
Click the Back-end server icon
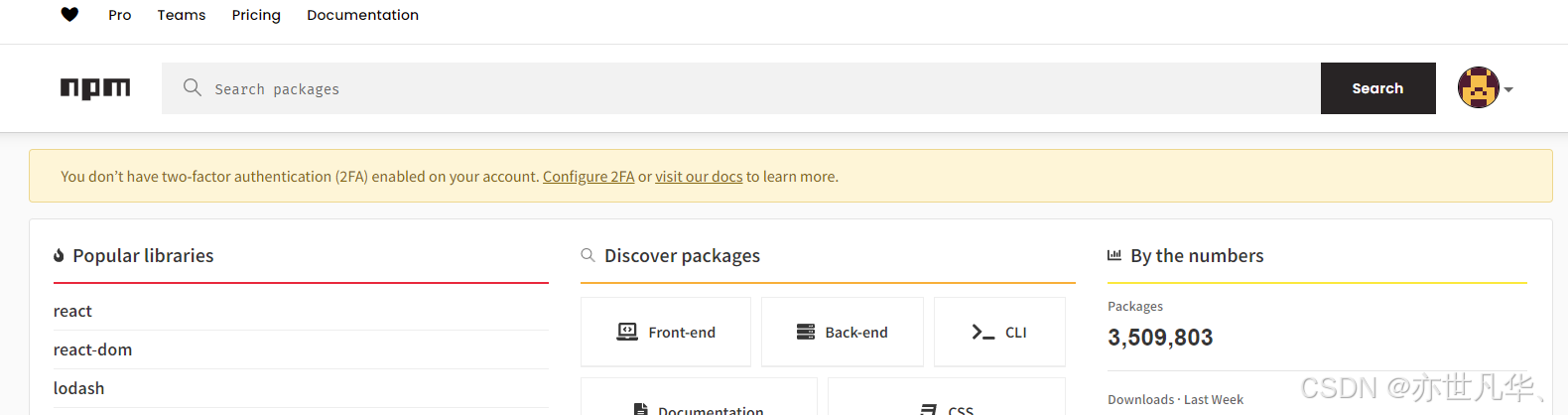(806, 332)
